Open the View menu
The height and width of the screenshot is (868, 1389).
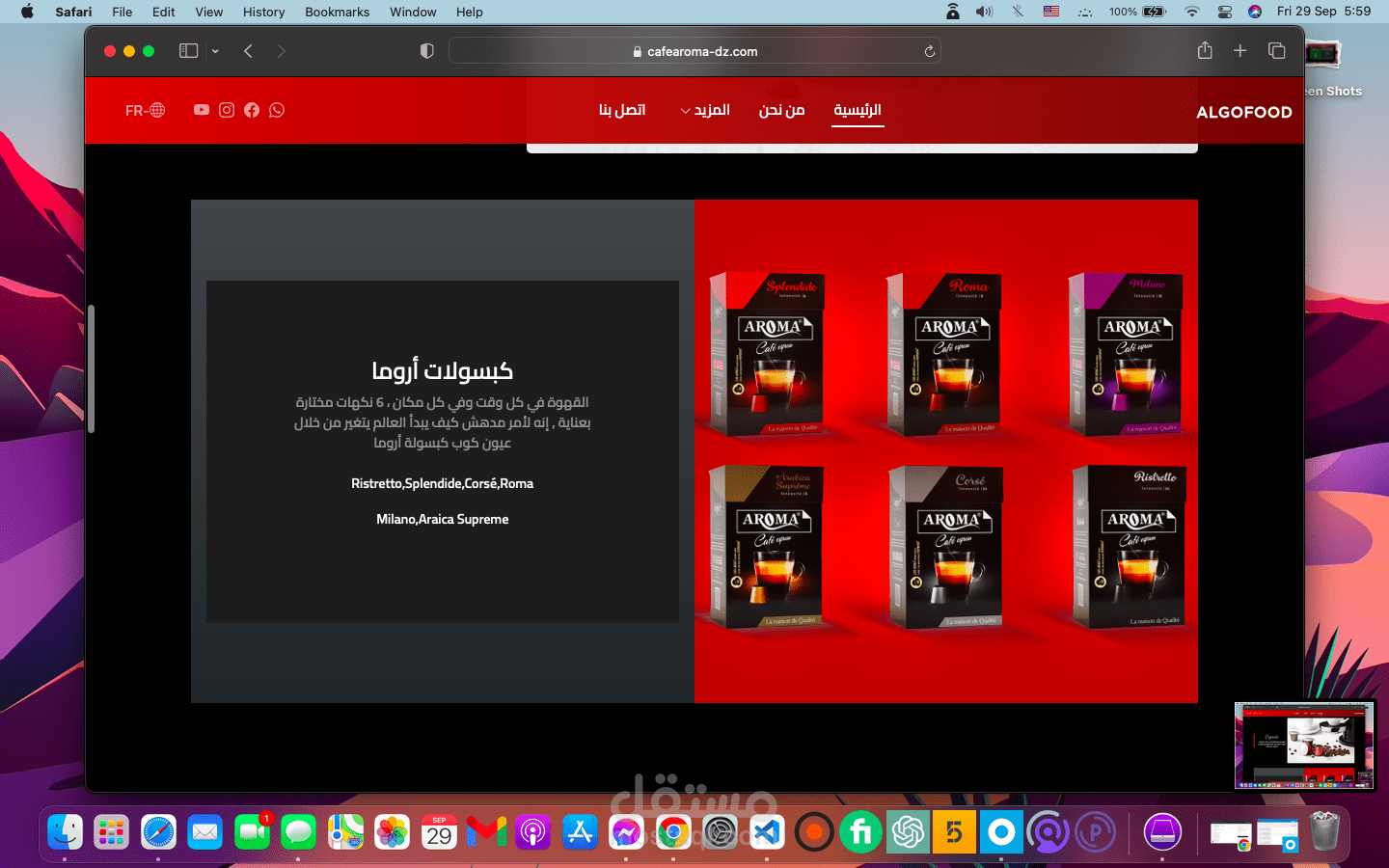point(208,12)
